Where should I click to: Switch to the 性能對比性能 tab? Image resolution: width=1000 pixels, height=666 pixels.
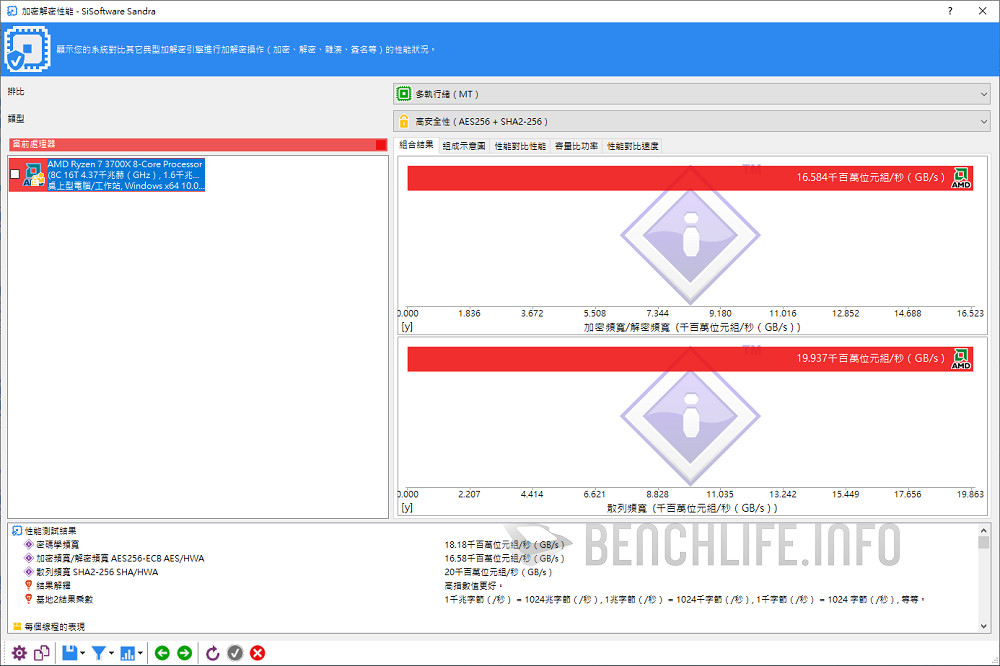coord(520,146)
